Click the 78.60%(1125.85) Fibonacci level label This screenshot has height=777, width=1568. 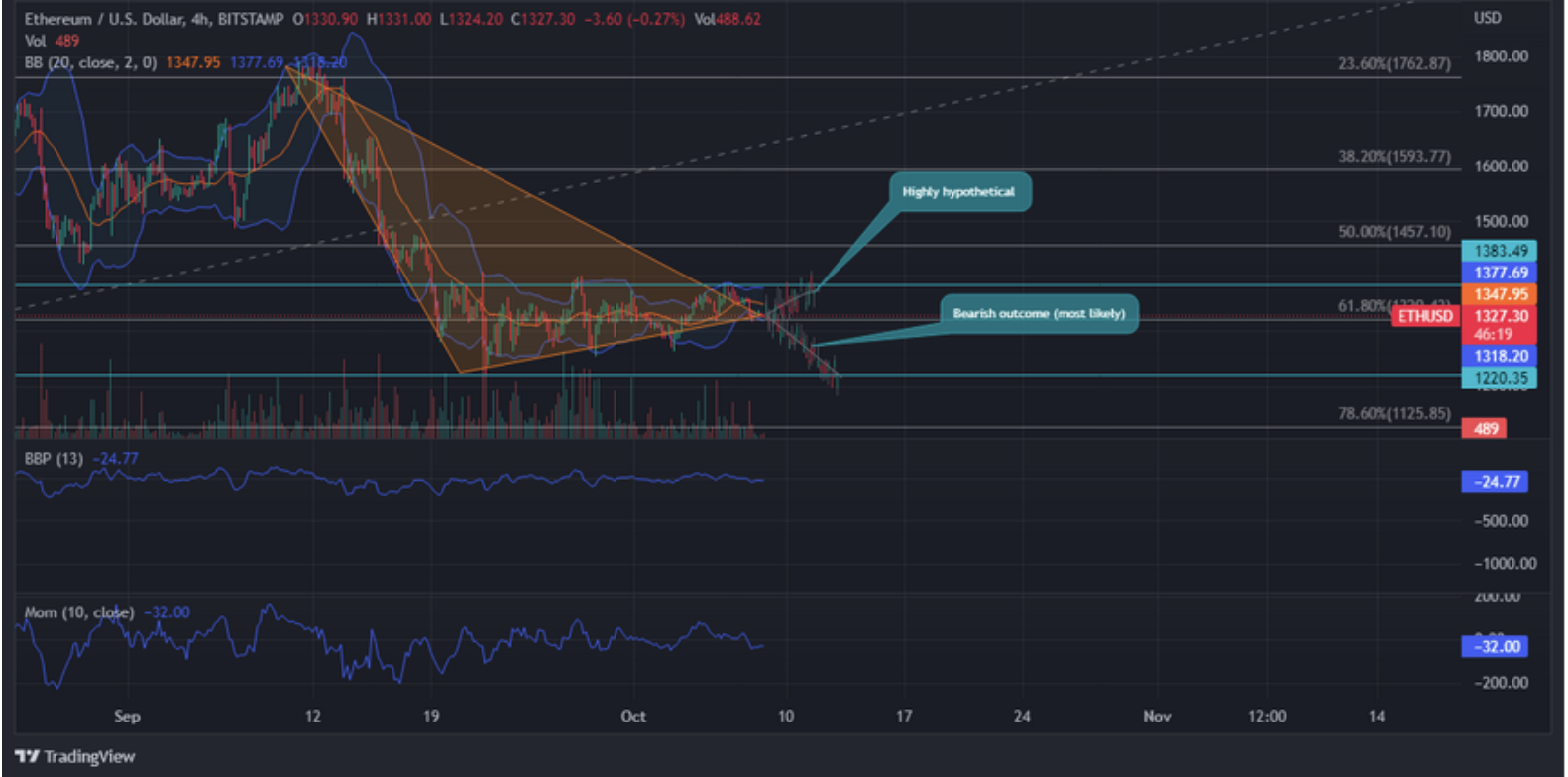pos(1395,414)
